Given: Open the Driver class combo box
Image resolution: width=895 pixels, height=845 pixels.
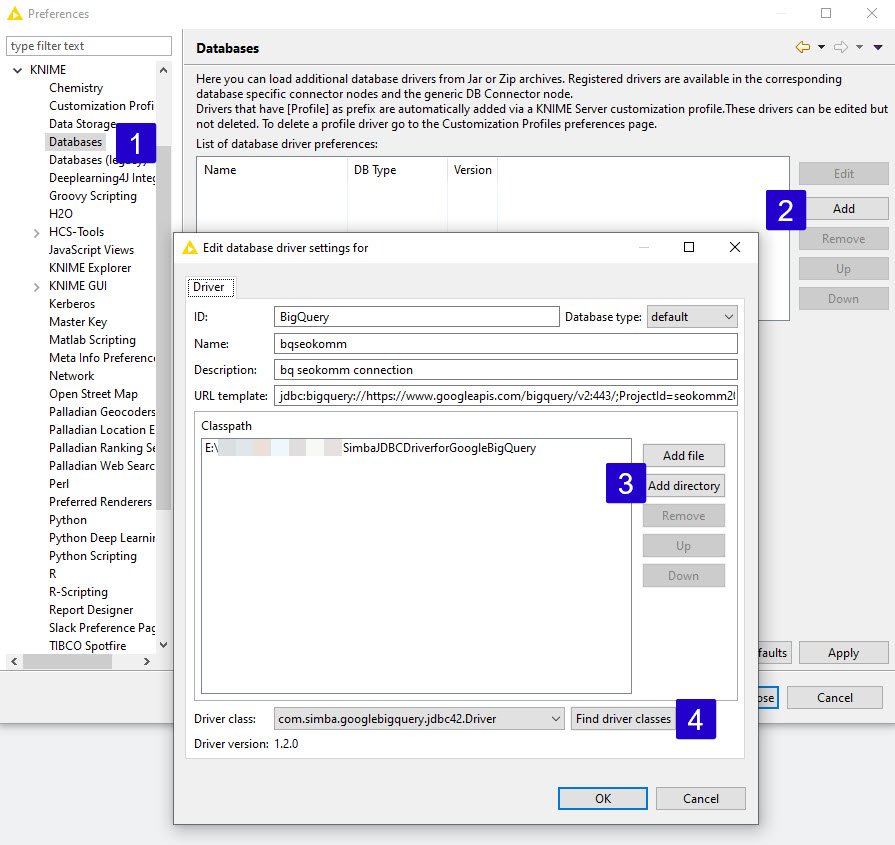Looking at the screenshot, I should coord(419,719).
